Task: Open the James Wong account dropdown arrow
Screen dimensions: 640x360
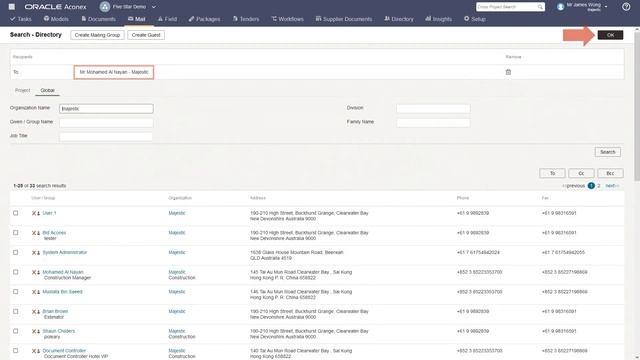Action: click(x=606, y=7)
